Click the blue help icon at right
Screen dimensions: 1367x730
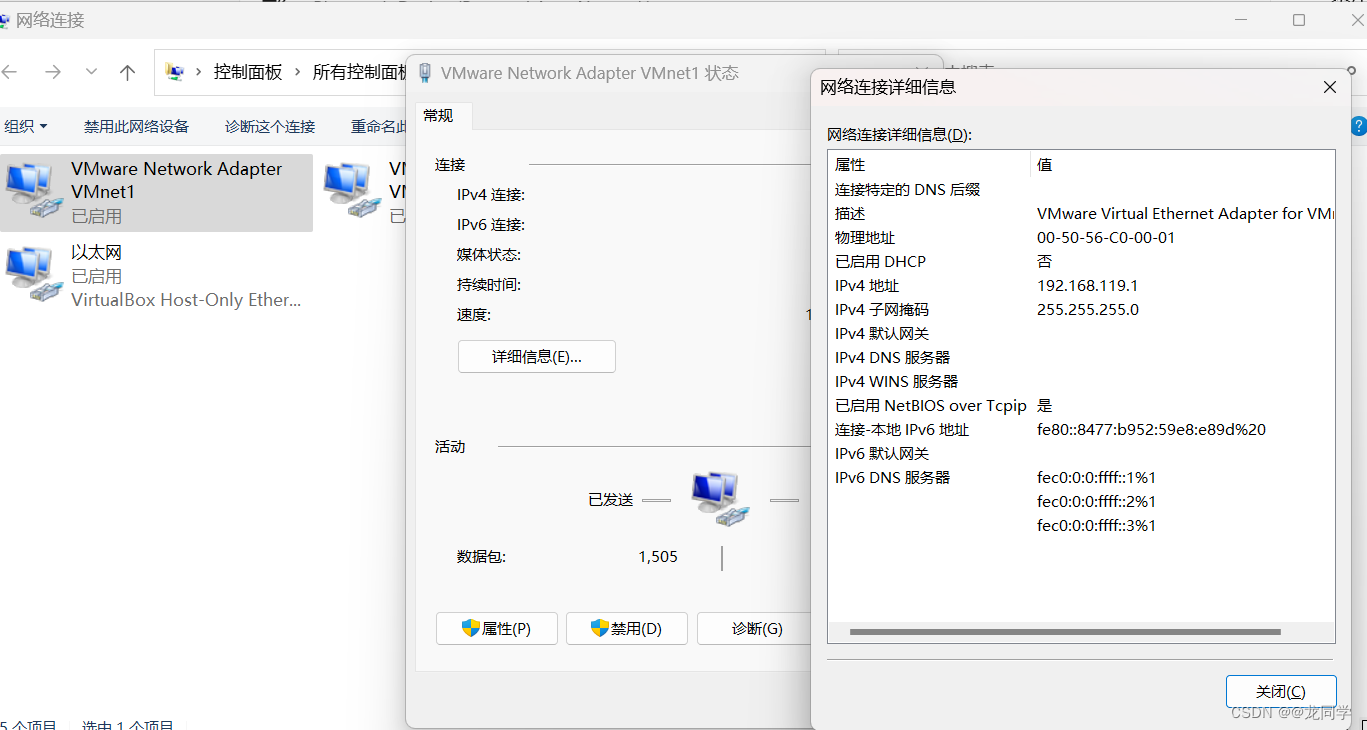coord(1359,126)
